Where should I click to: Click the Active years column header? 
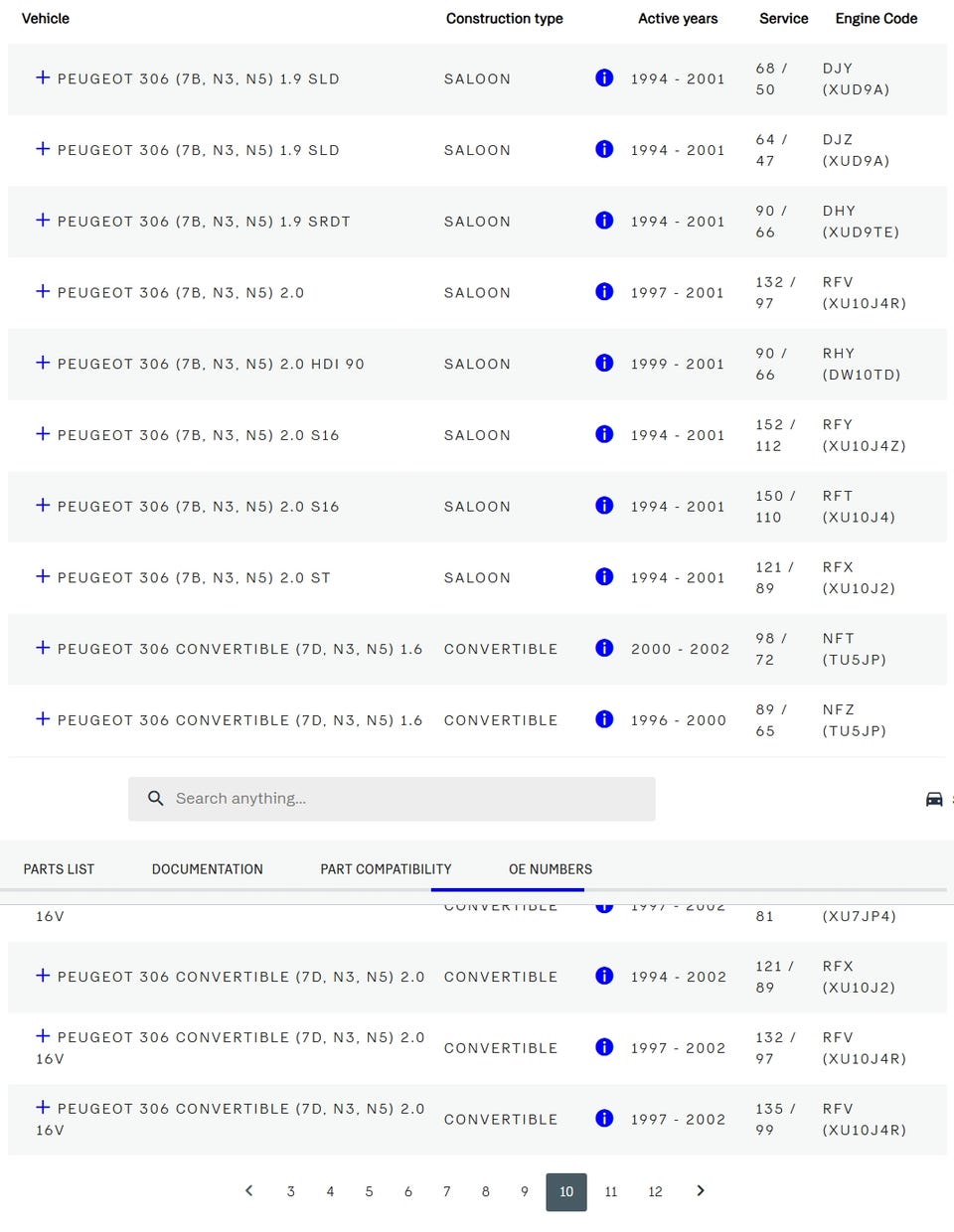[x=678, y=18]
